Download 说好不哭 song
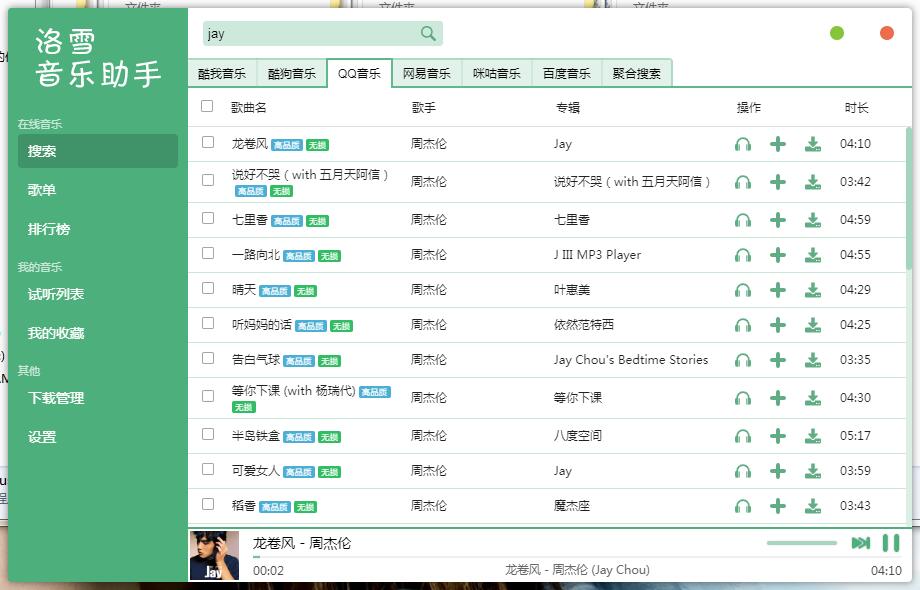Image resolution: width=920 pixels, height=590 pixels. (813, 182)
